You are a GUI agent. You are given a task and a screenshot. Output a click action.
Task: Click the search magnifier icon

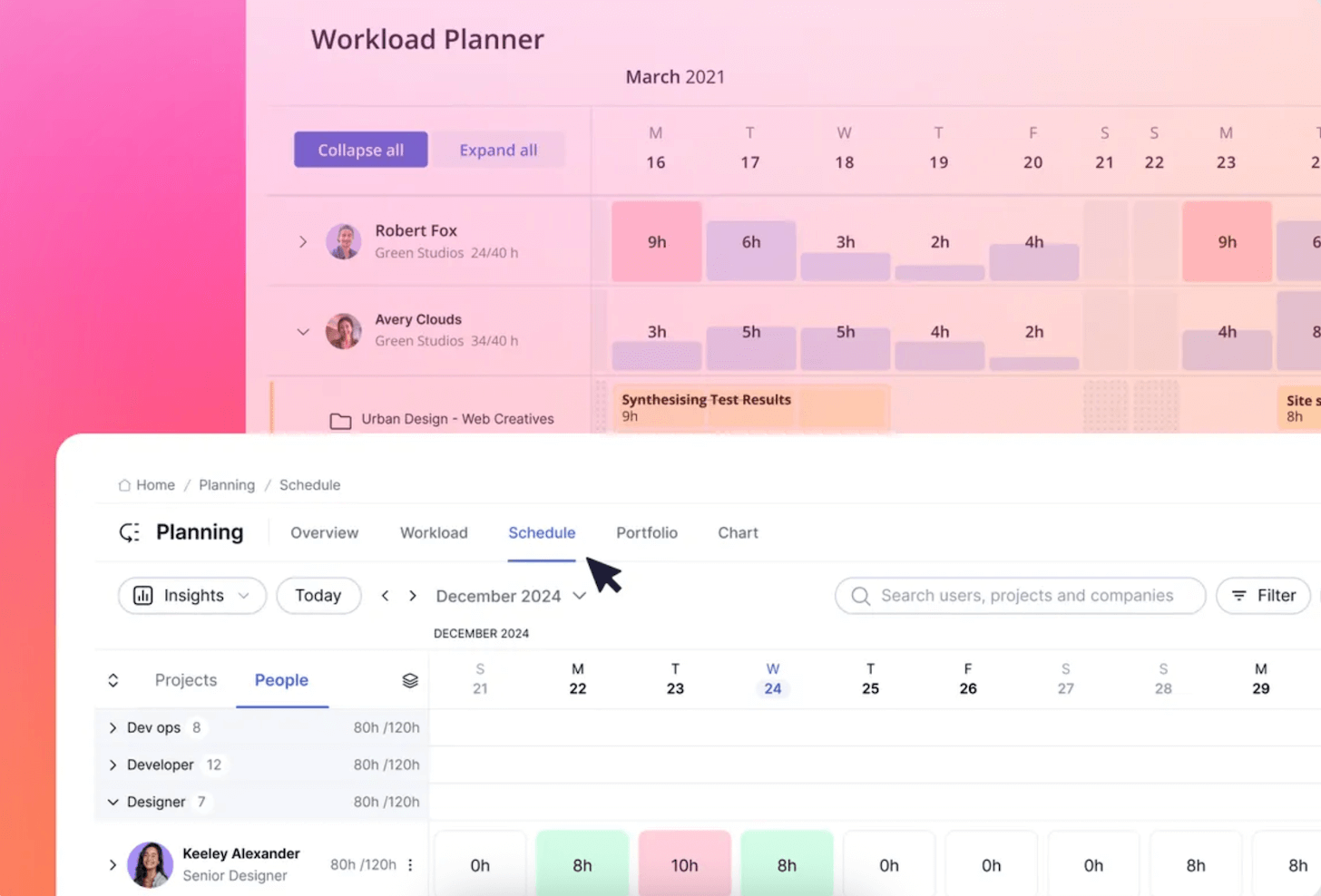[859, 596]
